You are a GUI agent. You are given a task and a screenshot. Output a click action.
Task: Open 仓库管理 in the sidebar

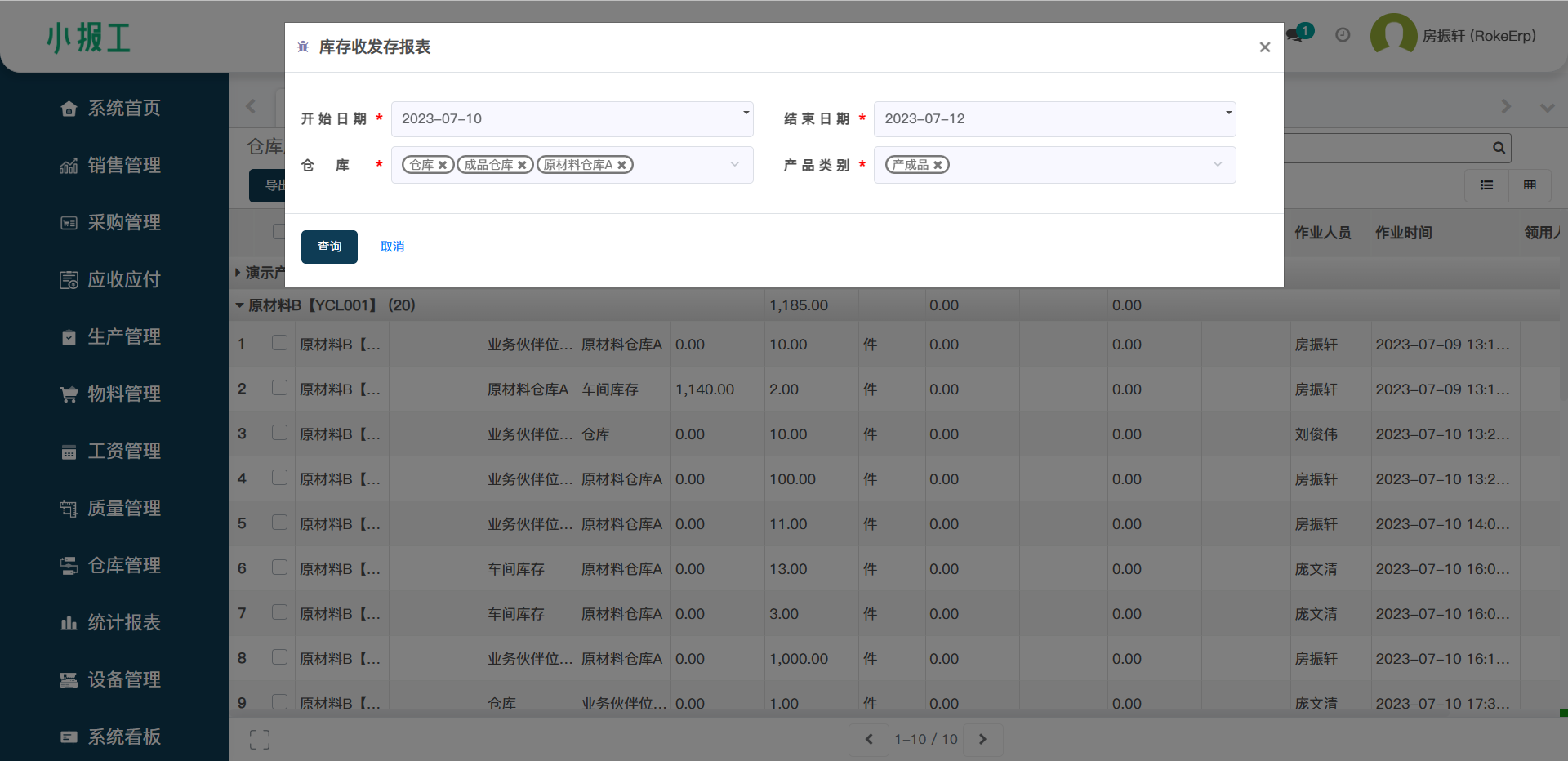(x=123, y=565)
